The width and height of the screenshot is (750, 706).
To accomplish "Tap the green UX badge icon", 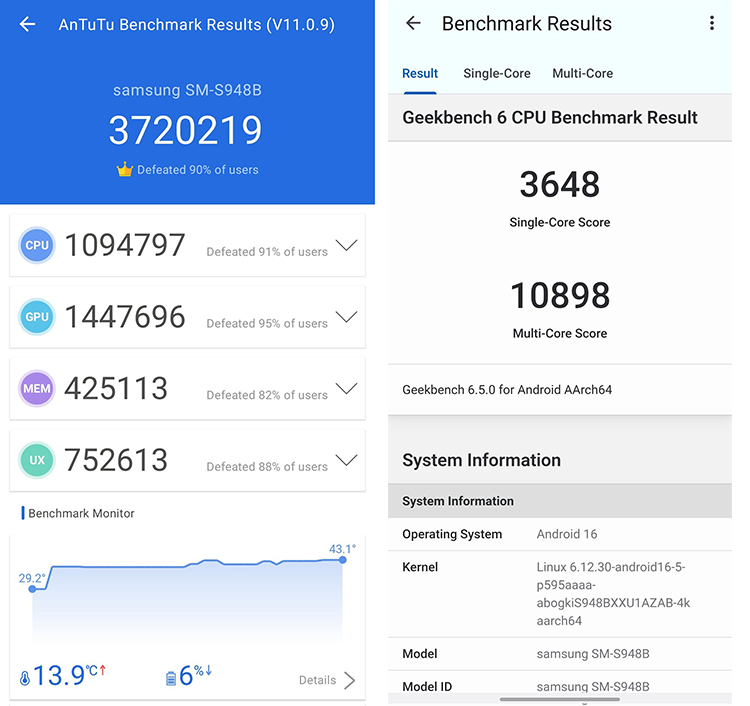I will [37, 460].
